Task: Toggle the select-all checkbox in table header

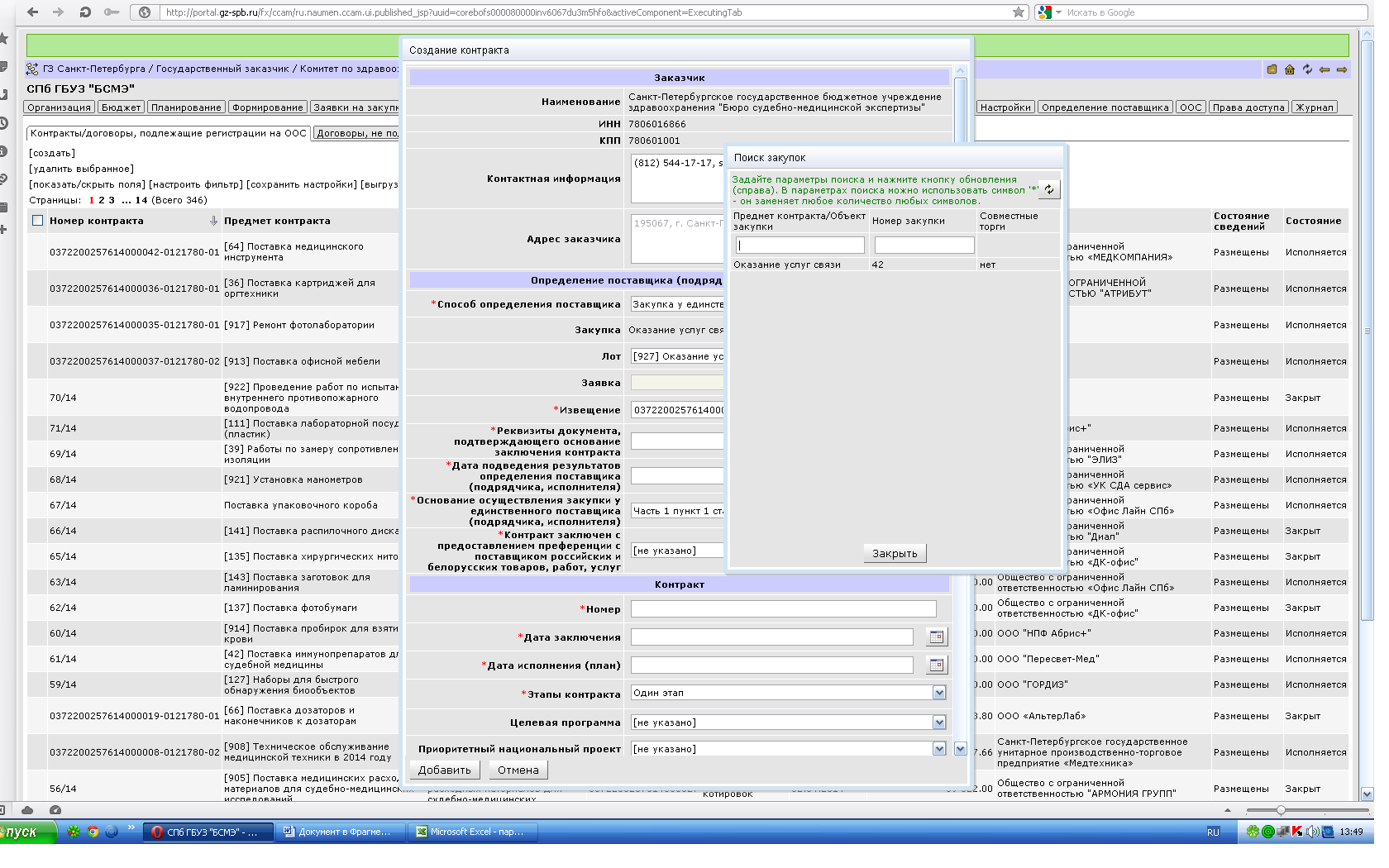Action: (x=37, y=221)
